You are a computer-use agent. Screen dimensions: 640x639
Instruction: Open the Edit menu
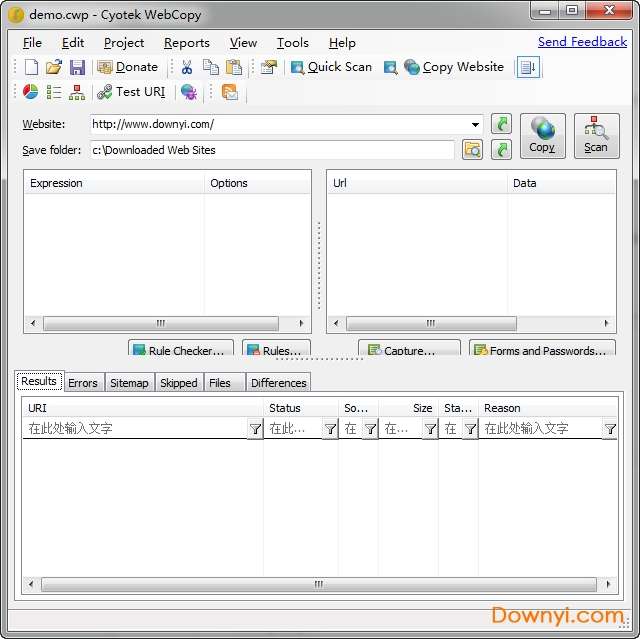coord(73,43)
